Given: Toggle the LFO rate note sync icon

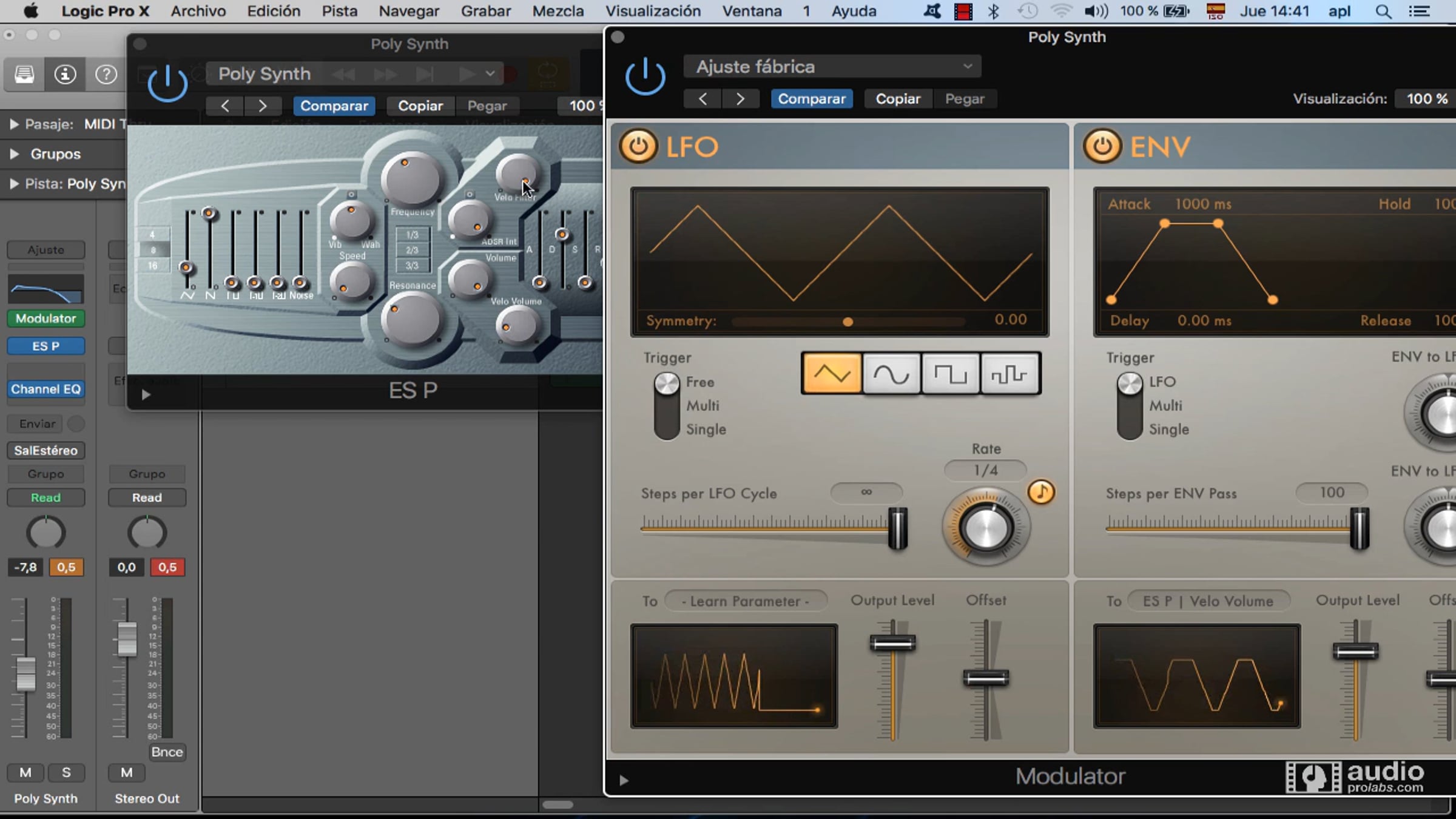Looking at the screenshot, I should 1041,492.
